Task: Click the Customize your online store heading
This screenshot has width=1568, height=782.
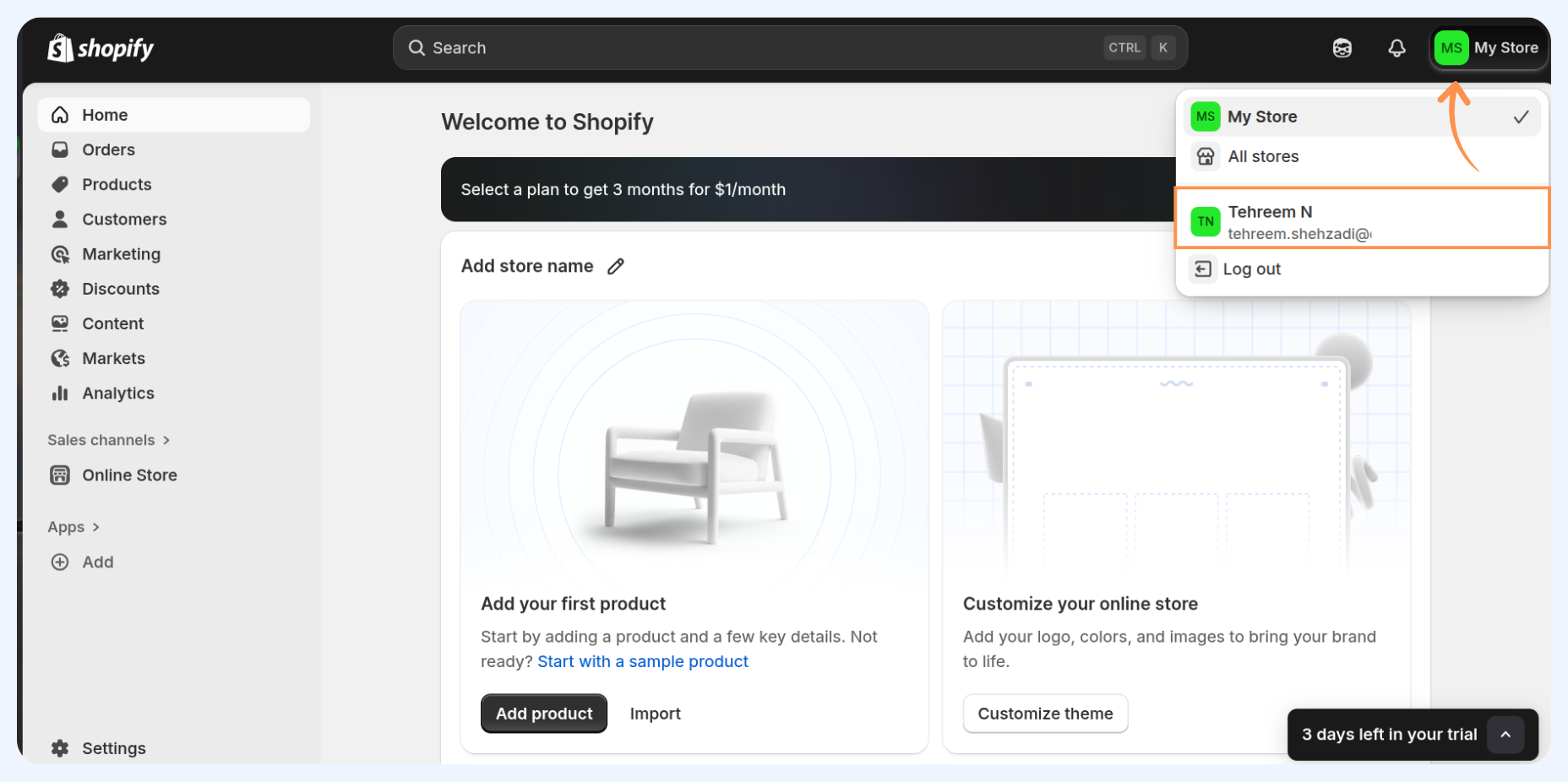Action: tap(1081, 604)
